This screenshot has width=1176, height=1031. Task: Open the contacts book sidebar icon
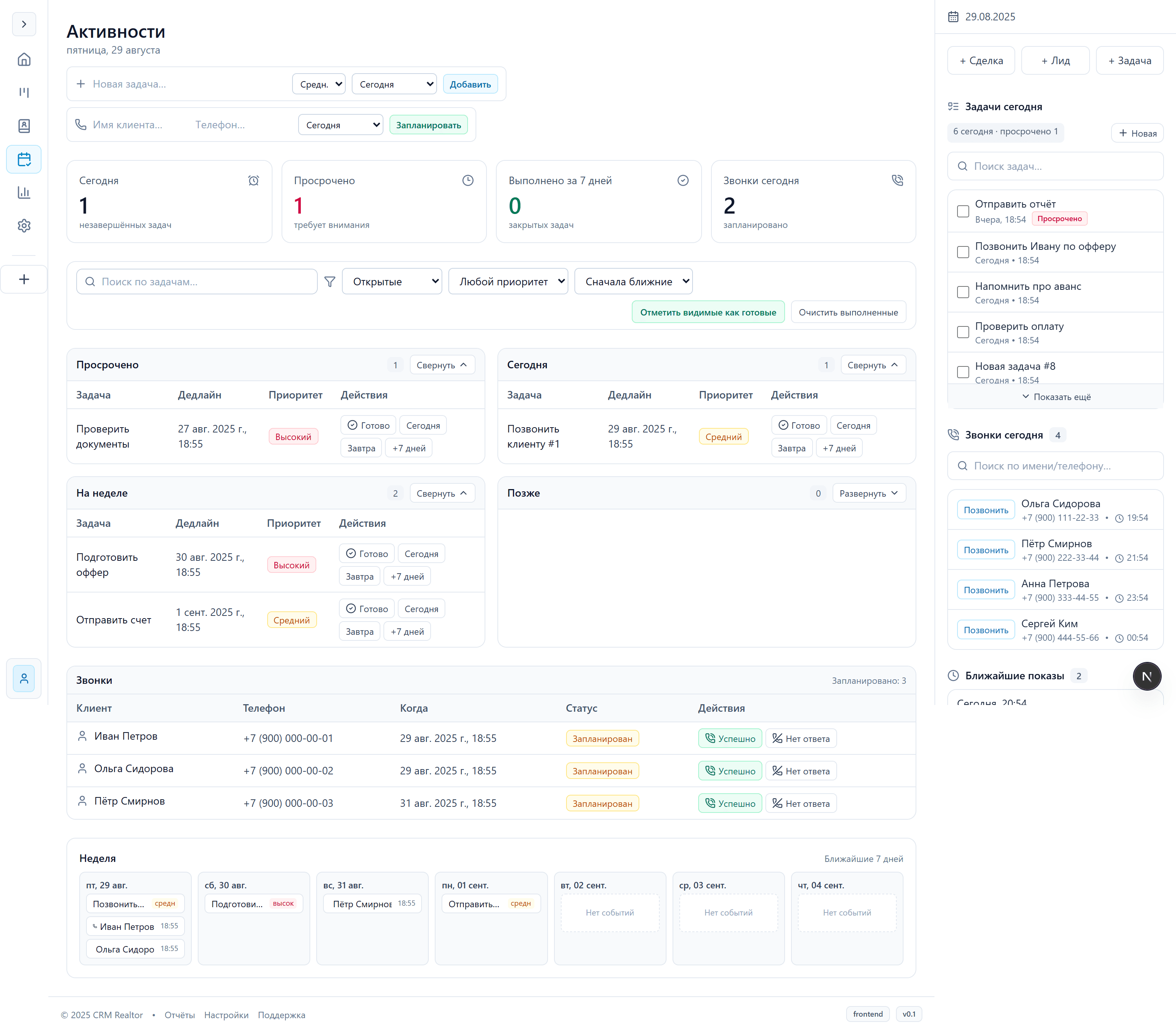tap(24, 126)
